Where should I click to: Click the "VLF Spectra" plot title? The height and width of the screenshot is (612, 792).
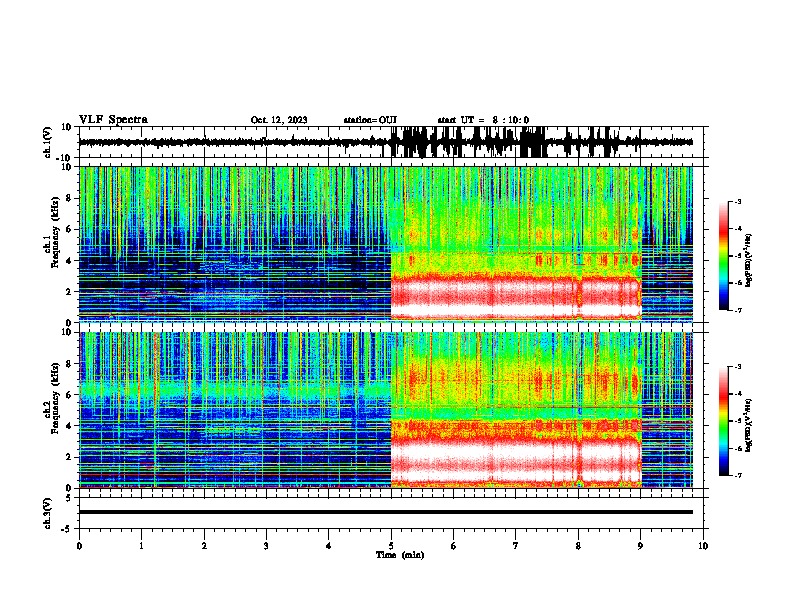113,120
